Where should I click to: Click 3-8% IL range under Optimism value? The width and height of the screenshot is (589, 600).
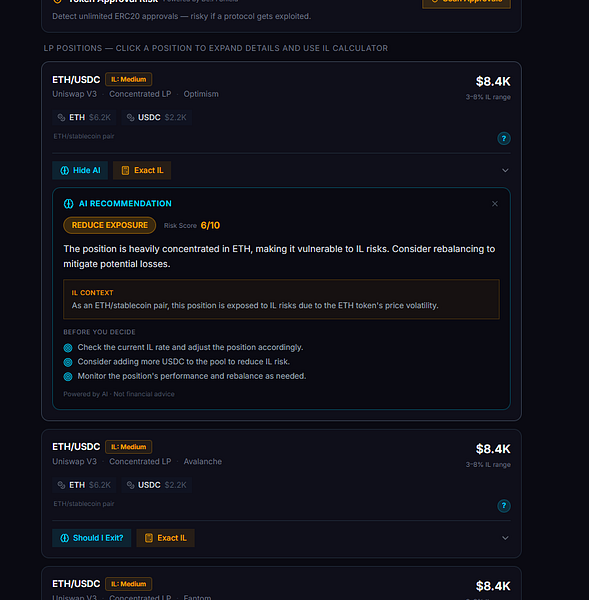(x=488, y=97)
